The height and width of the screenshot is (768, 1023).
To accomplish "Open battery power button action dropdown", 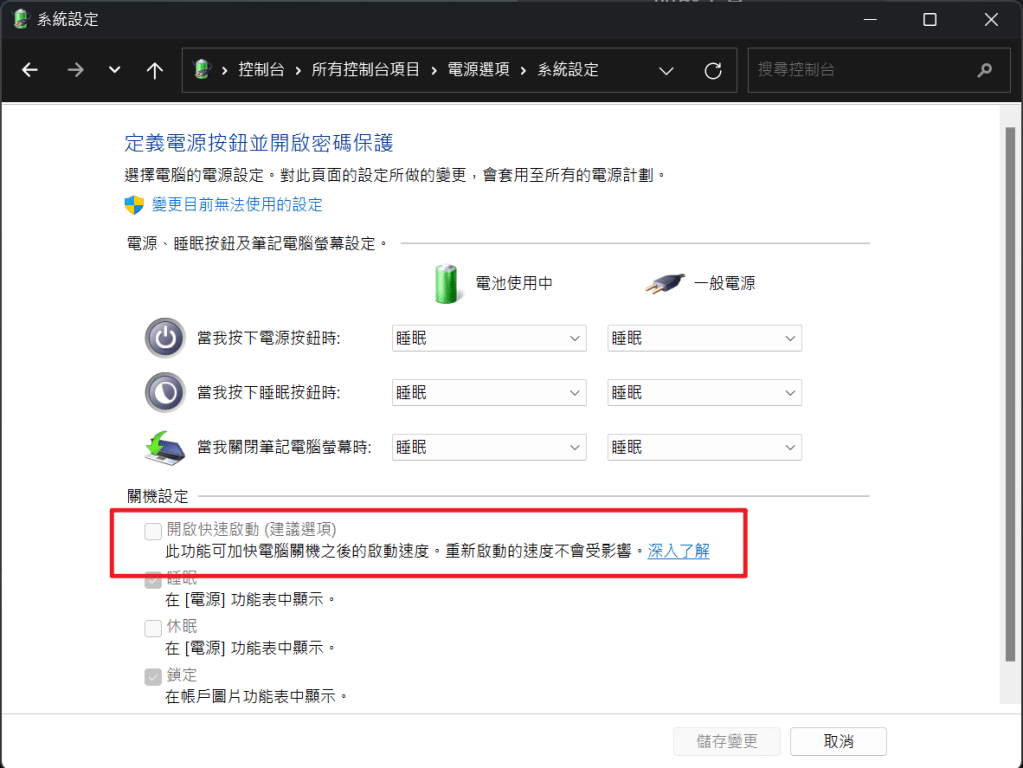I will click(489, 338).
